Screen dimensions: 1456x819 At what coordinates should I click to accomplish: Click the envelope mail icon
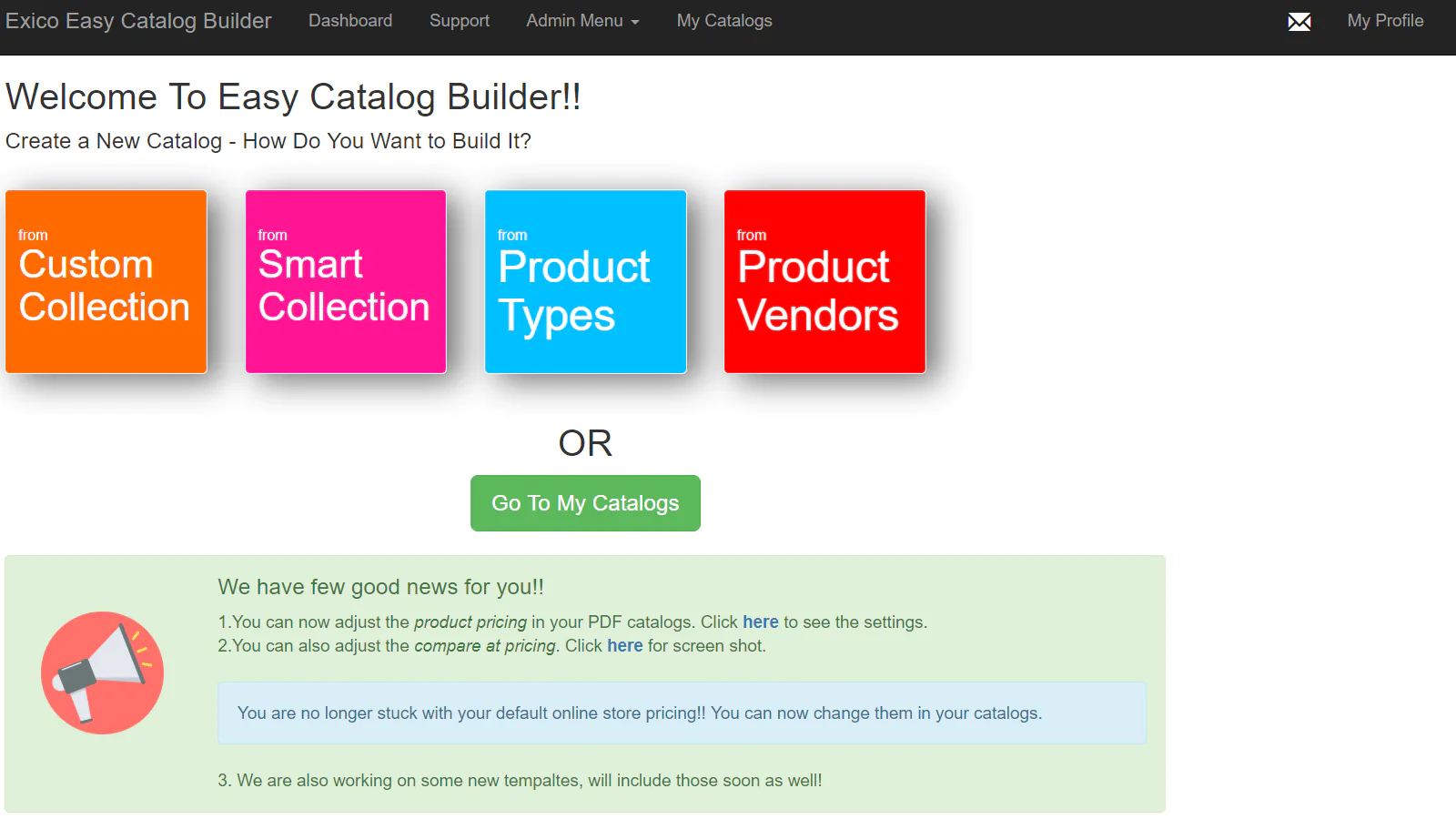(1299, 22)
